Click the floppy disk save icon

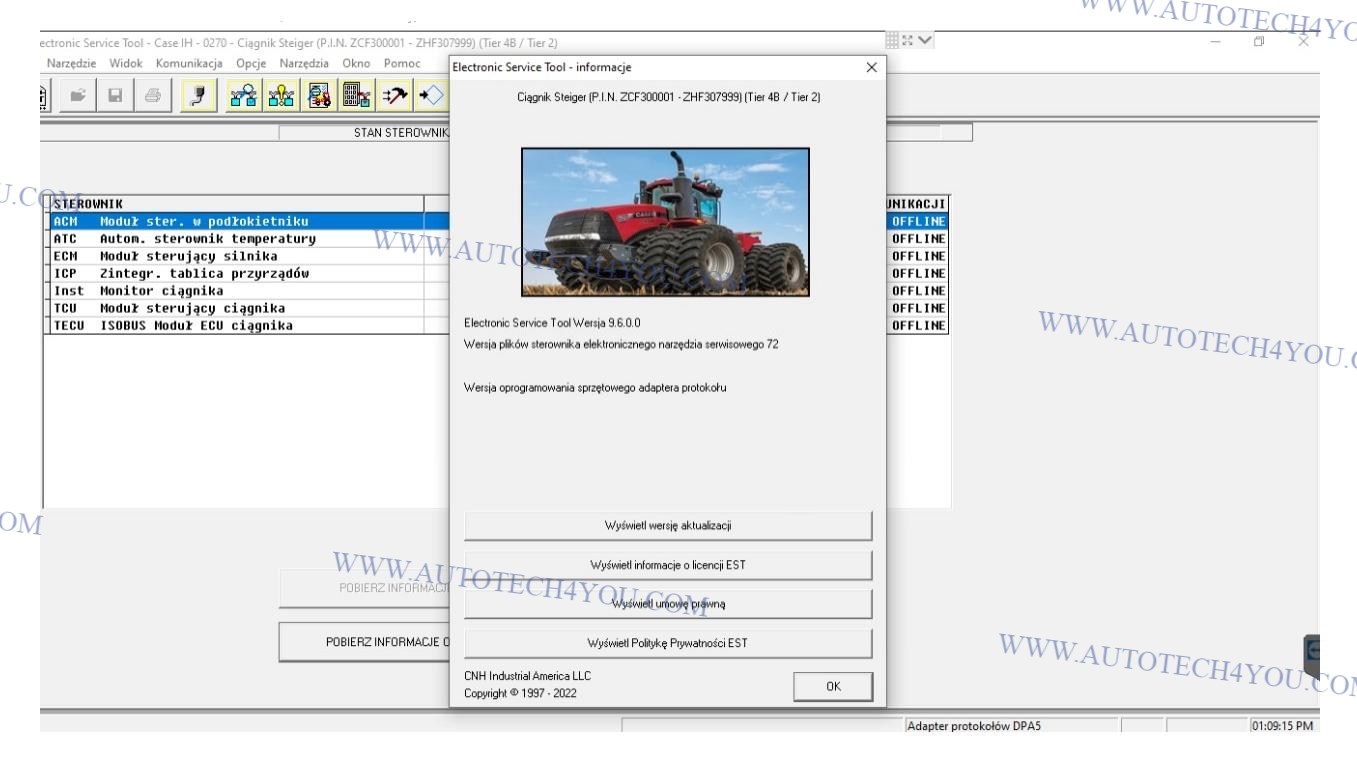coord(115,96)
